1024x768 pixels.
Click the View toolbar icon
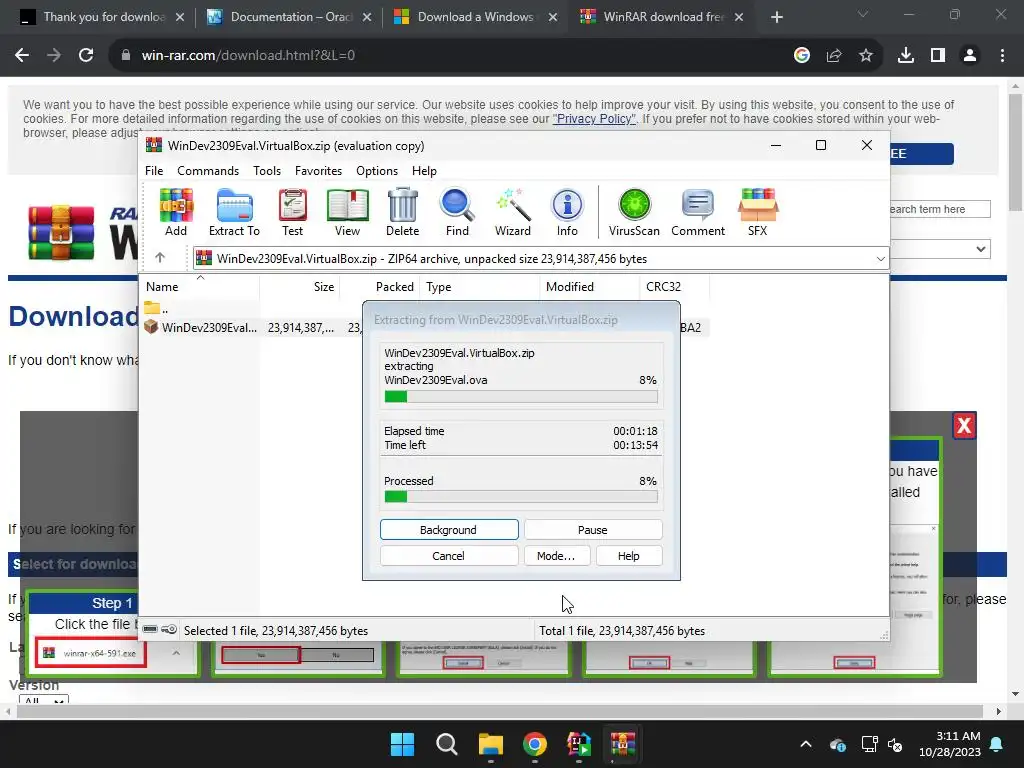pos(347,212)
